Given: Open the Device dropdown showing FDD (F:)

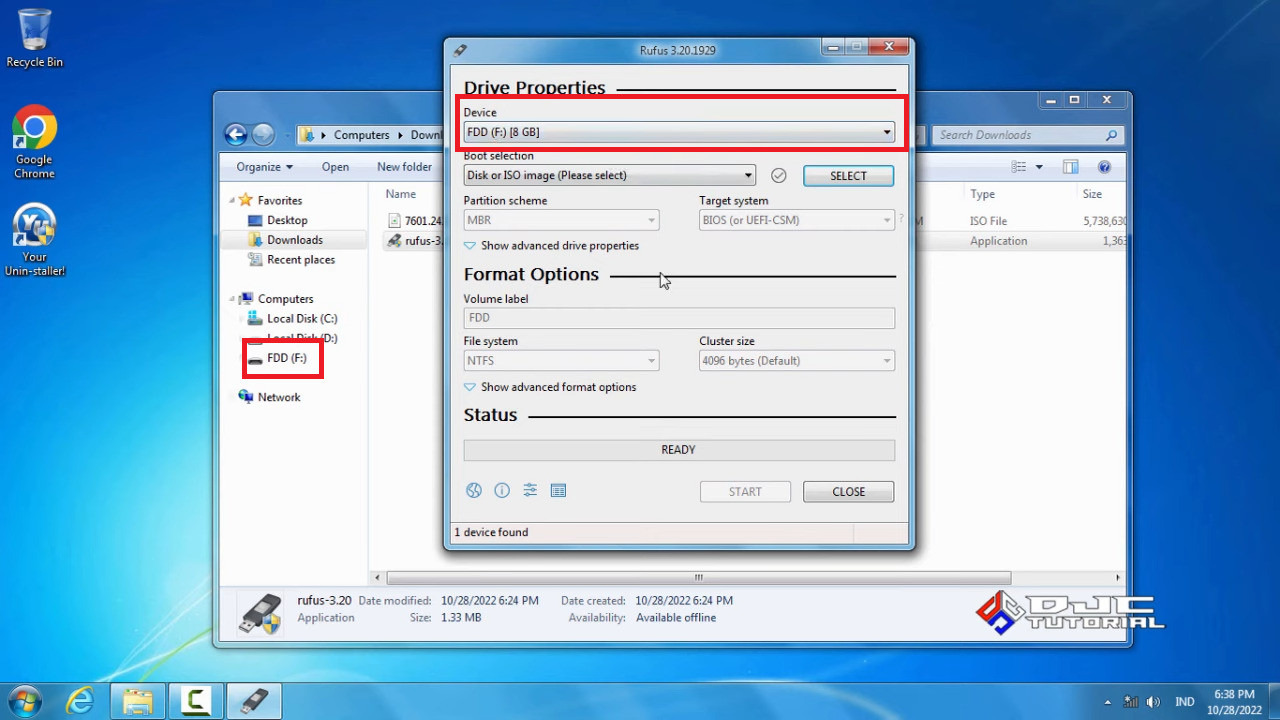Looking at the screenshot, I should (x=679, y=132).
